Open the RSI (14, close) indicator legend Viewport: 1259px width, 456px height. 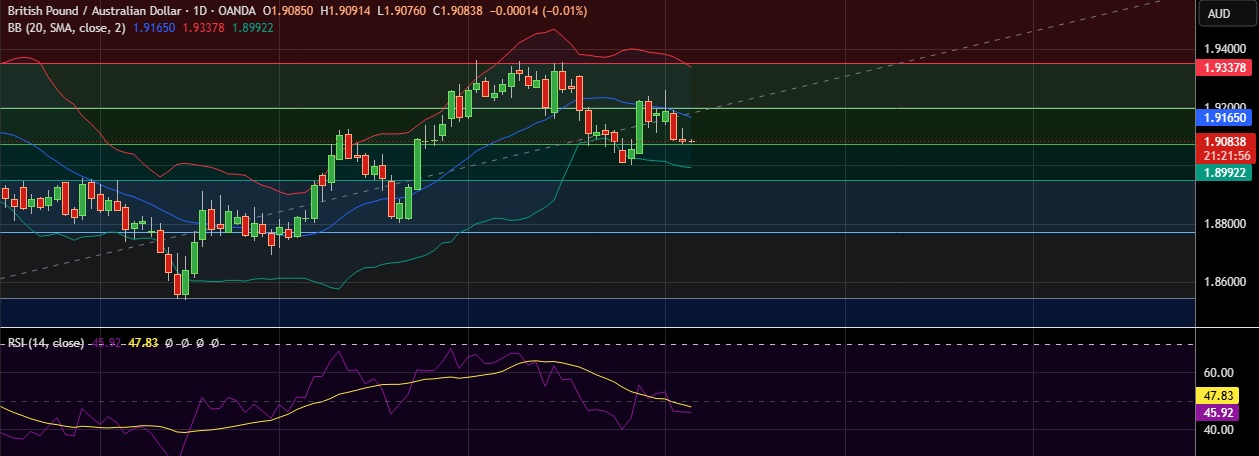point(46,343)
